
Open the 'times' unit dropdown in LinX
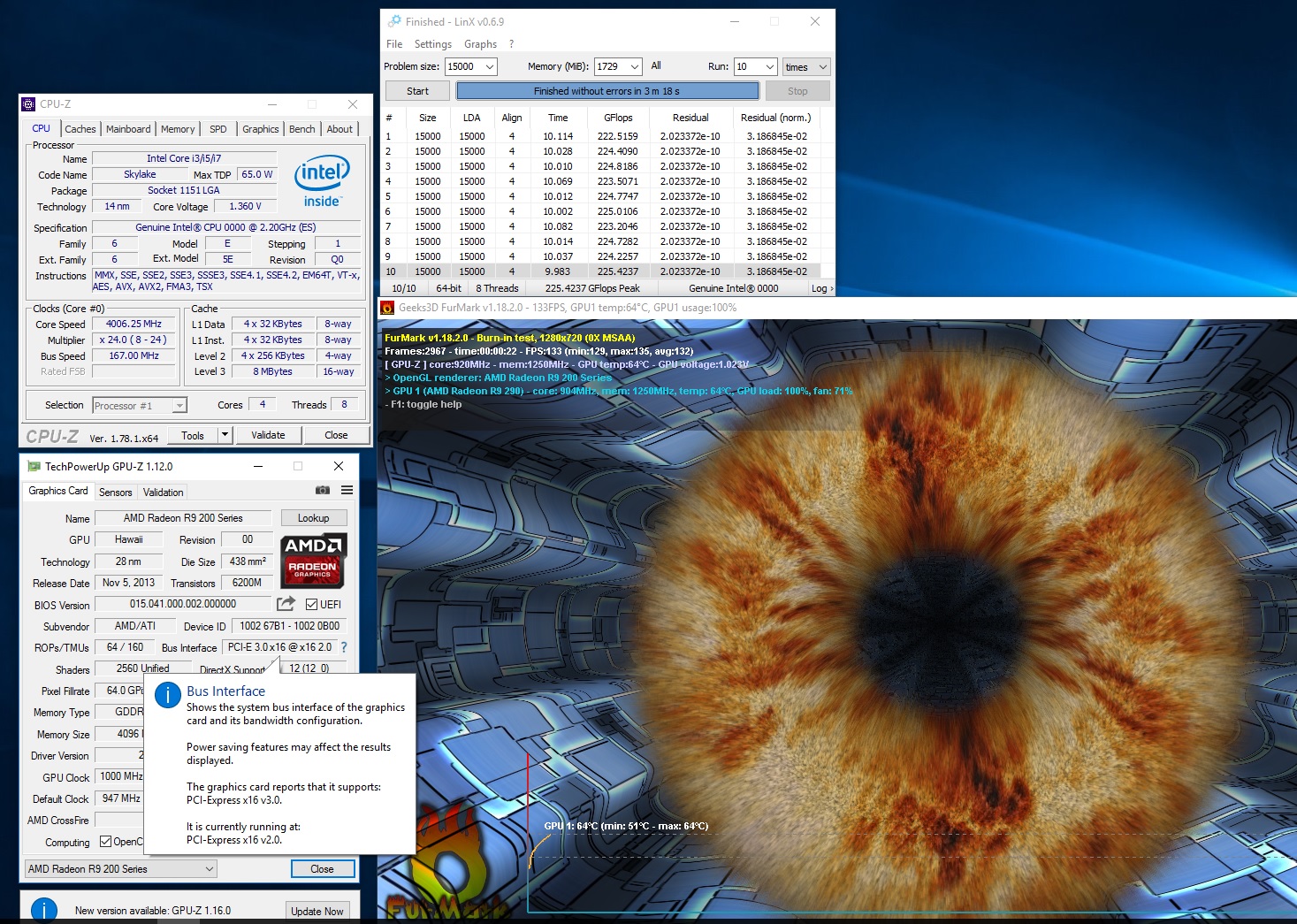click(x=806, y=67)
